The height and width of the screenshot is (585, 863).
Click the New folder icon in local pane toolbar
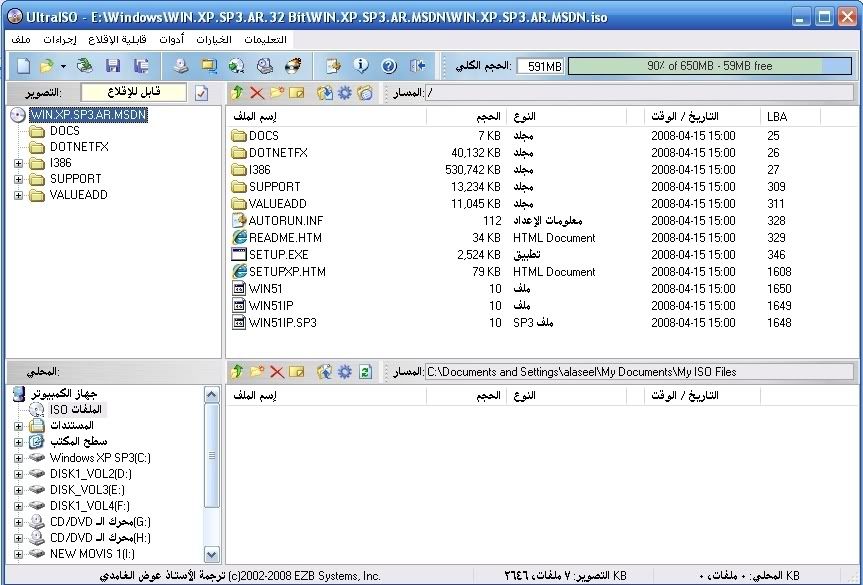257,371
